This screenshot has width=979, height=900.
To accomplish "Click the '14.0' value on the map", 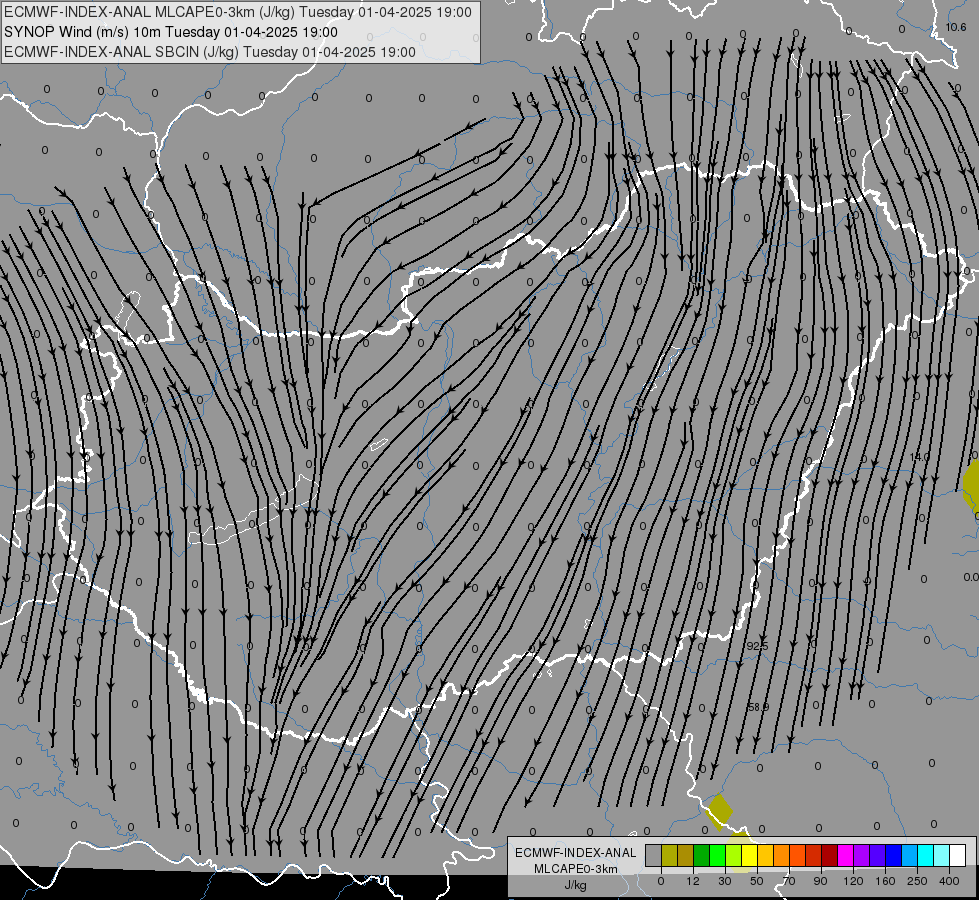I will [919, 457].
